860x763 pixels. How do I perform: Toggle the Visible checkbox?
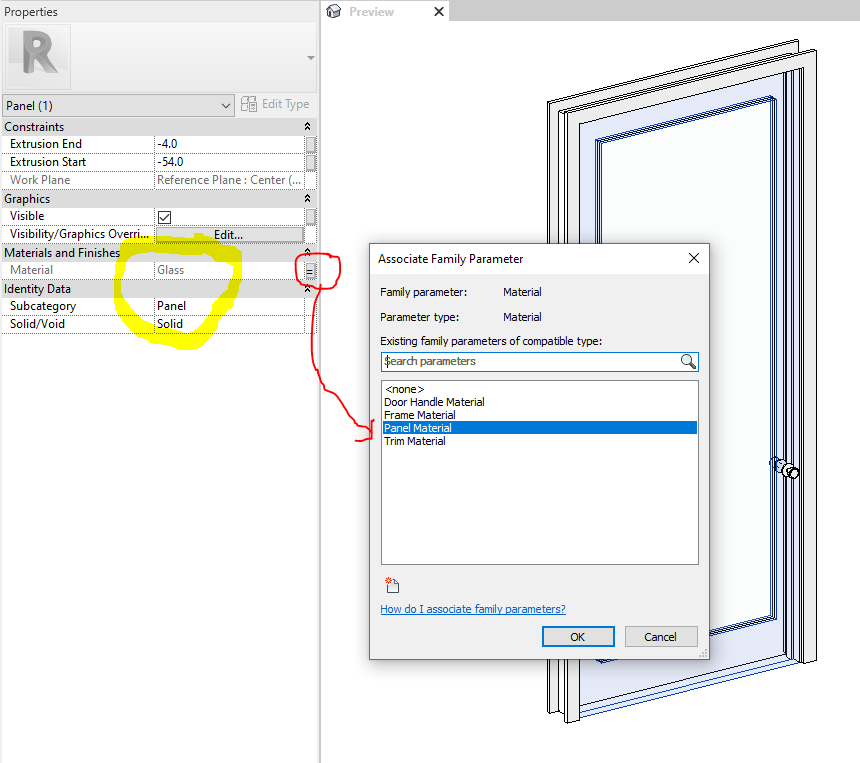(x=165, y=217)
